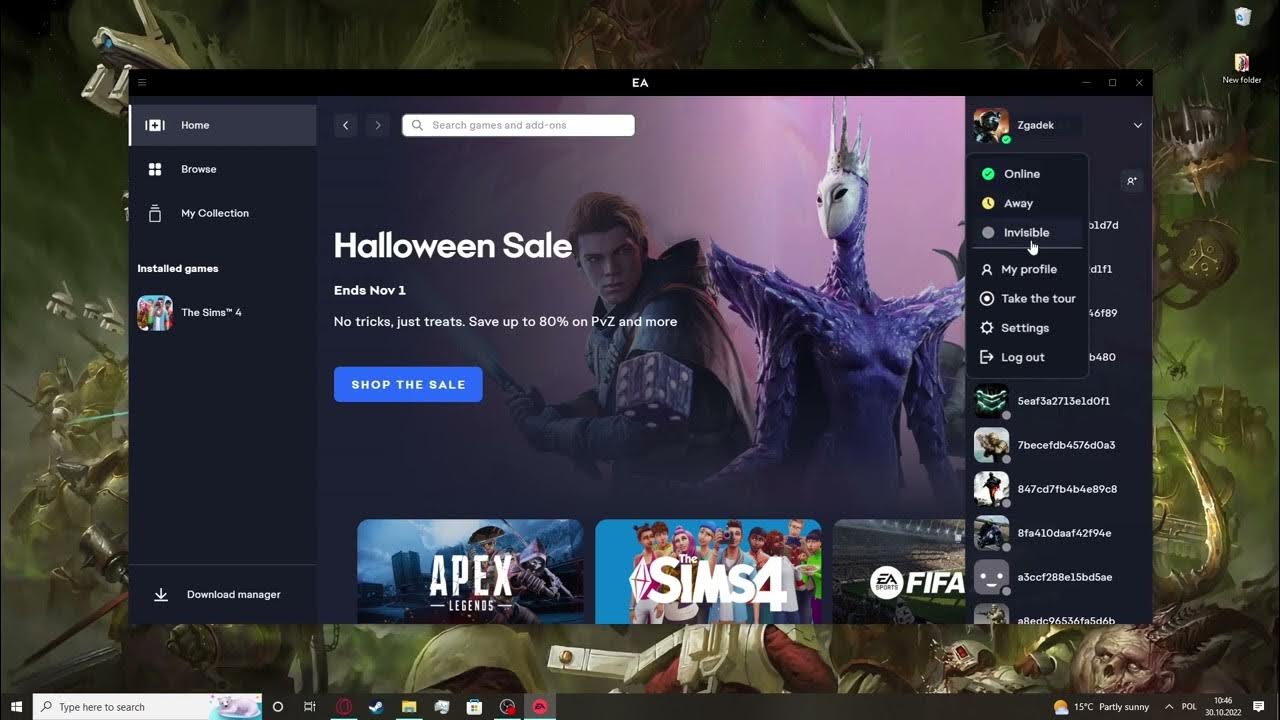
Task: Open My Collection
Action: pos(223,213)
